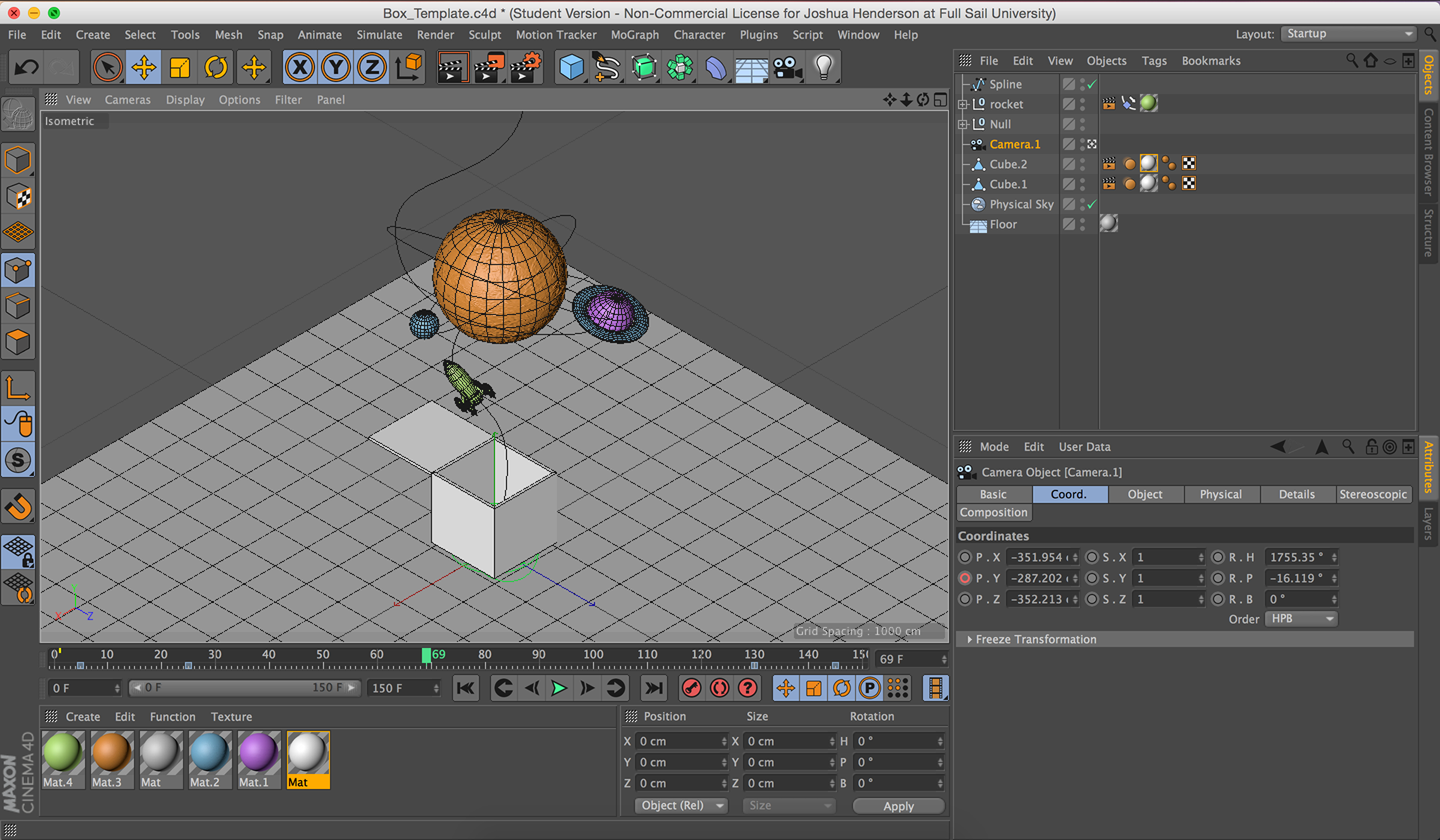The height and width of the screenshot is (840, 1440).
Task: Open Object (Rel) dropdown
Action: point(681,805)
